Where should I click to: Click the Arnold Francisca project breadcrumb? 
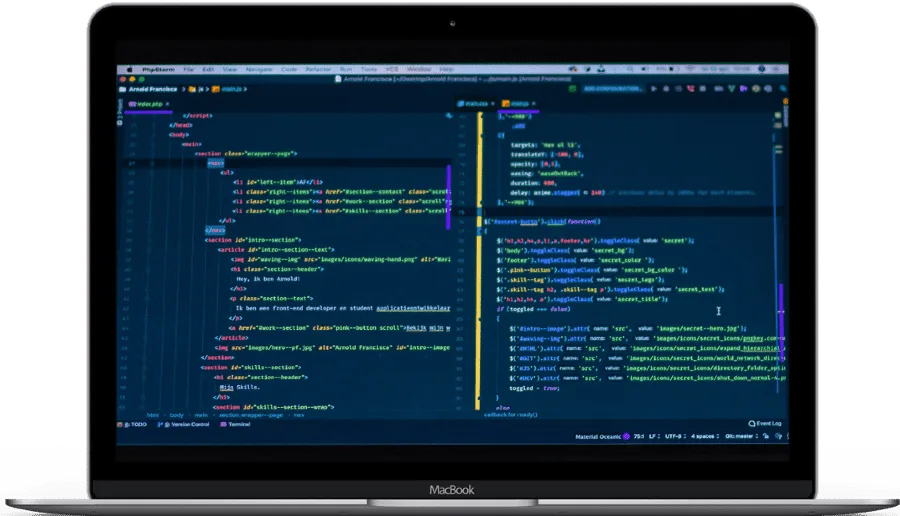148,89
